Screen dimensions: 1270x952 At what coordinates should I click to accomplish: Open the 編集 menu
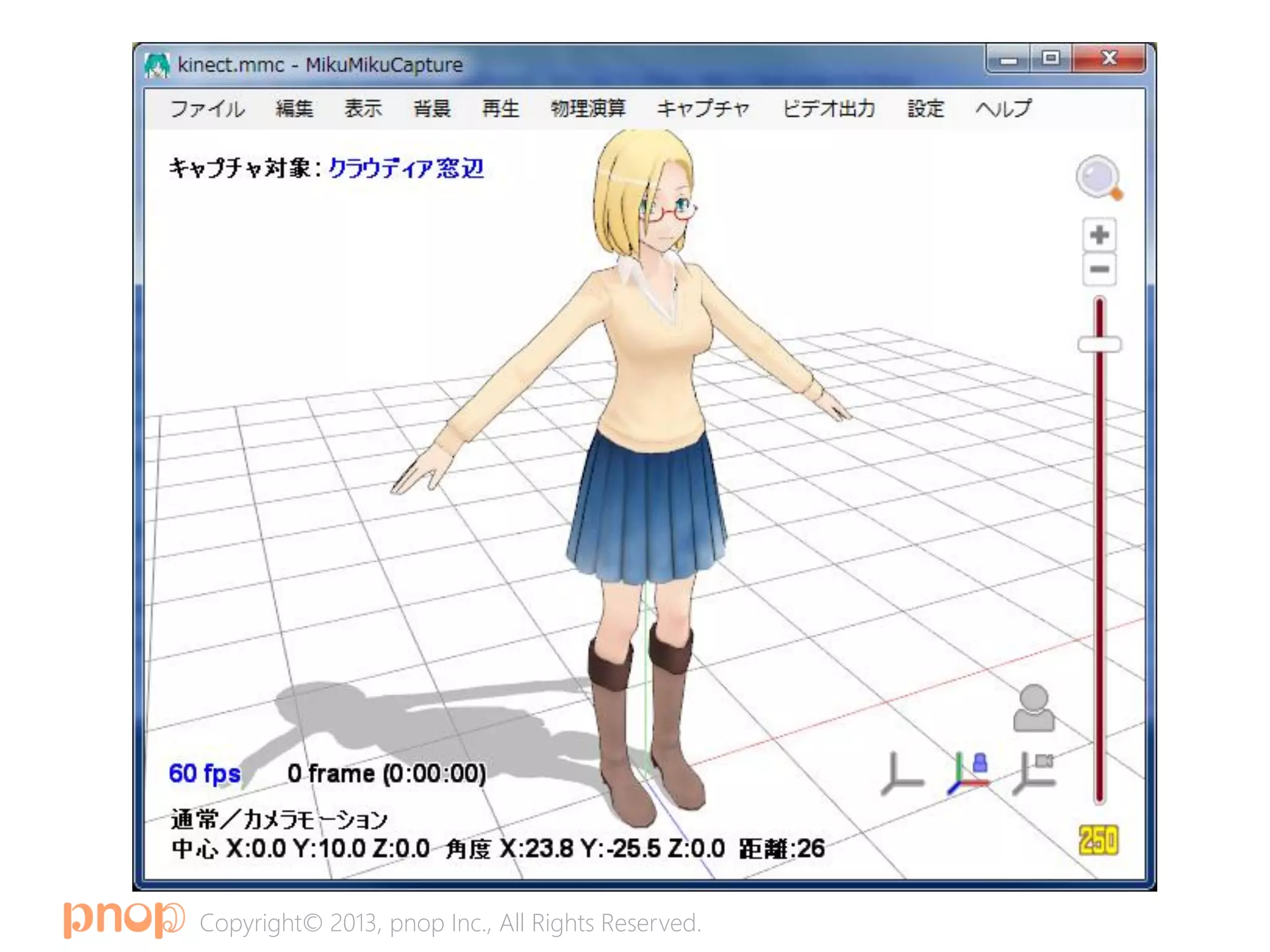point(295,109)
